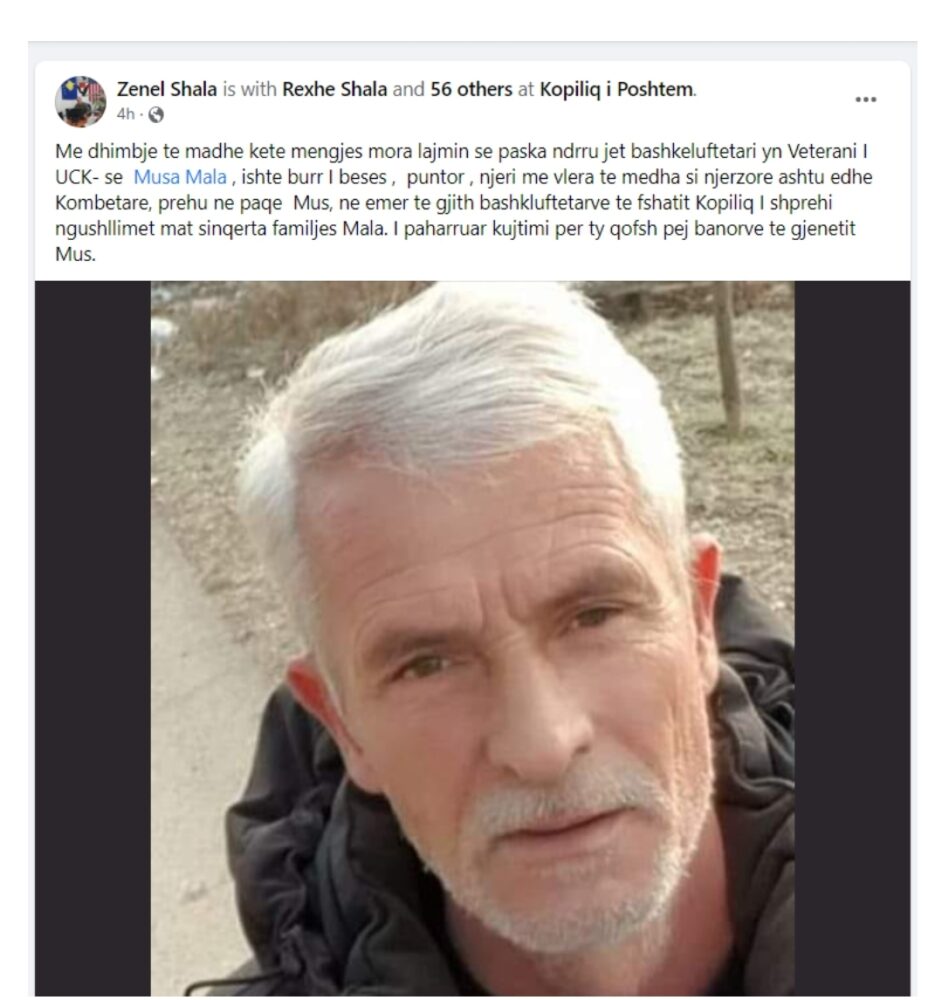Follow the Musa Mala tagged name link
942x1000 pixels.
(x=180, y=177)
